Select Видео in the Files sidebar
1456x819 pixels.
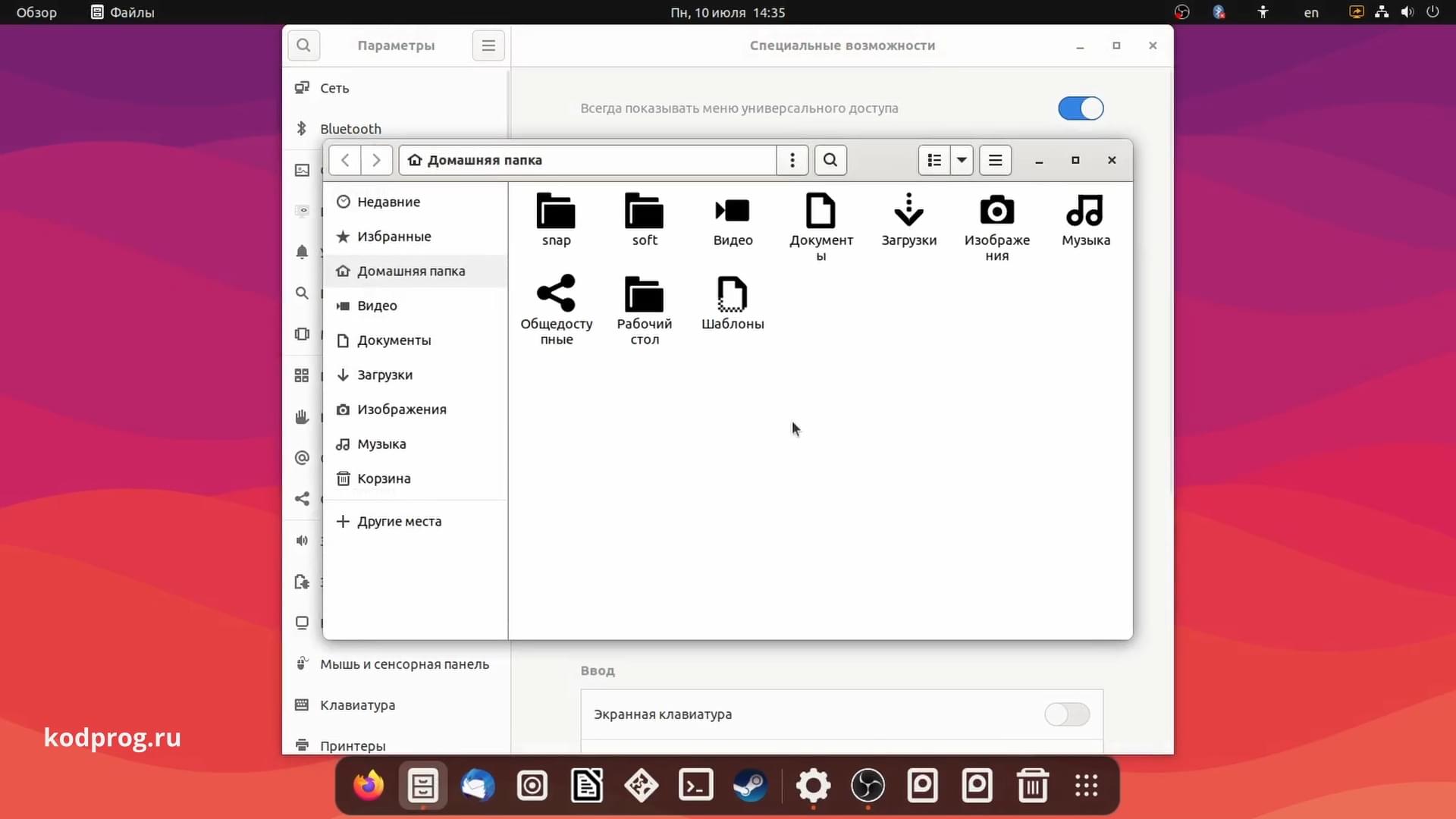point(416,306)
